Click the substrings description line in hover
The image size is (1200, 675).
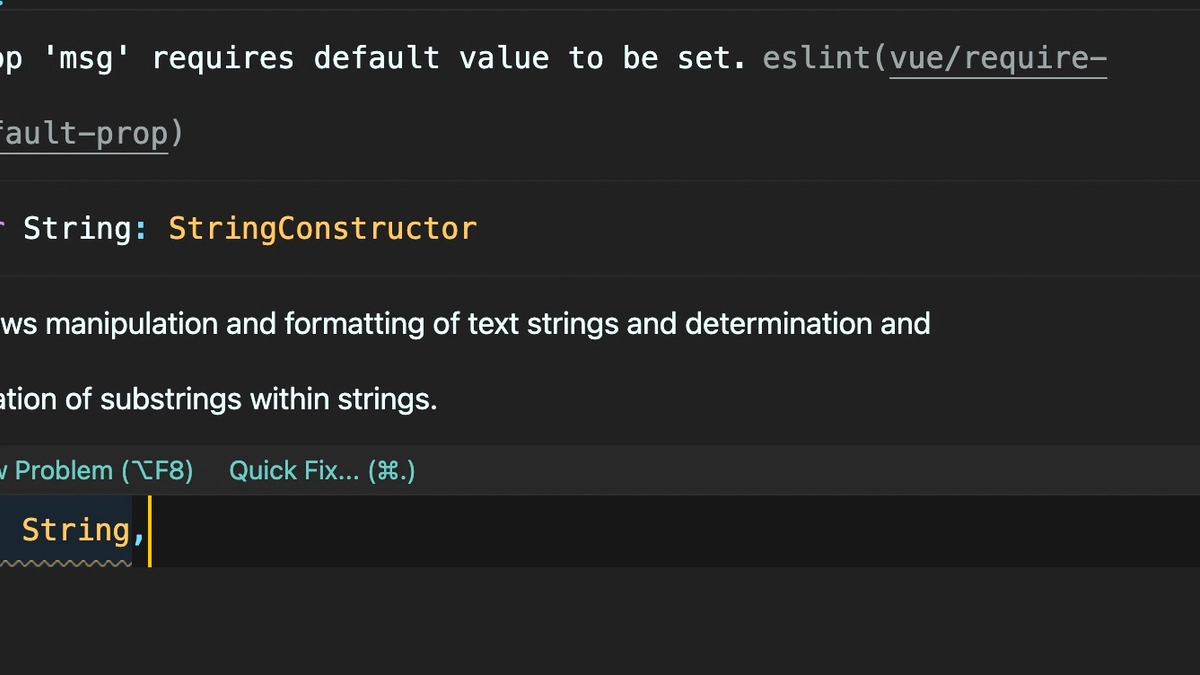pos(220,399)
